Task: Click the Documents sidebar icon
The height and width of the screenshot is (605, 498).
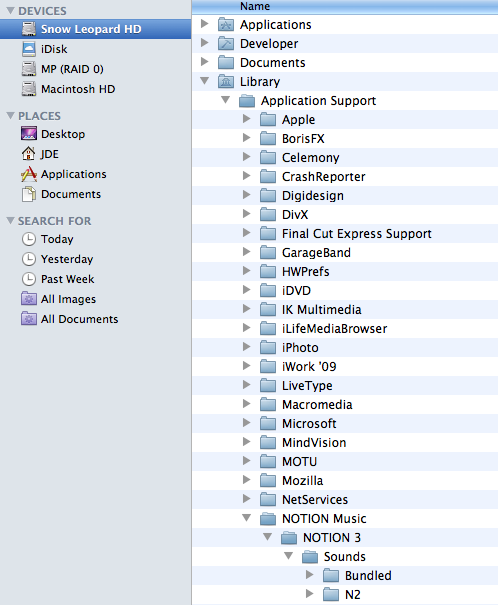Action: [x=29, y=194]
